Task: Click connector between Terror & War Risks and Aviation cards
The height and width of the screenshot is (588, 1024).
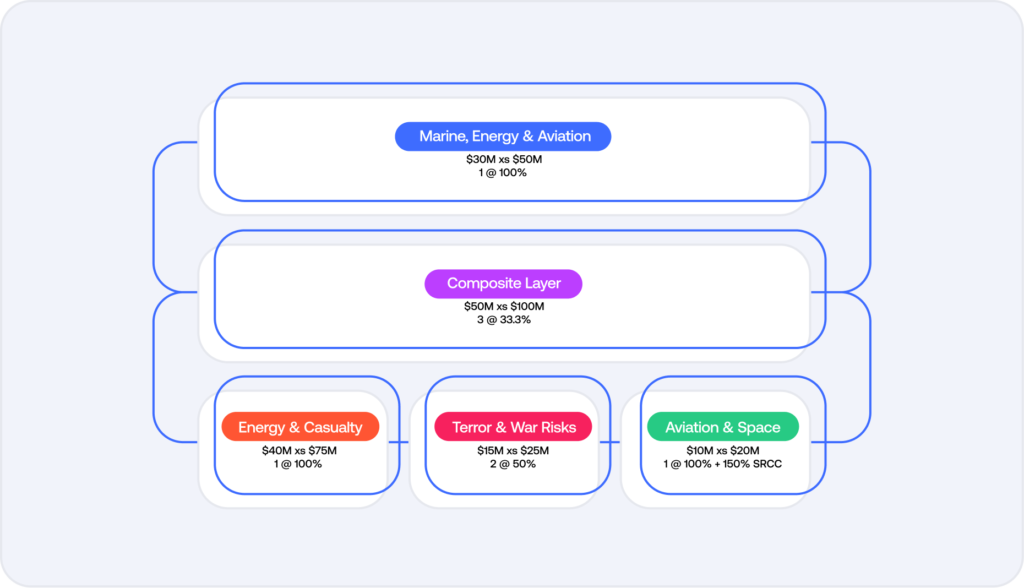Action: click(618, 441)
